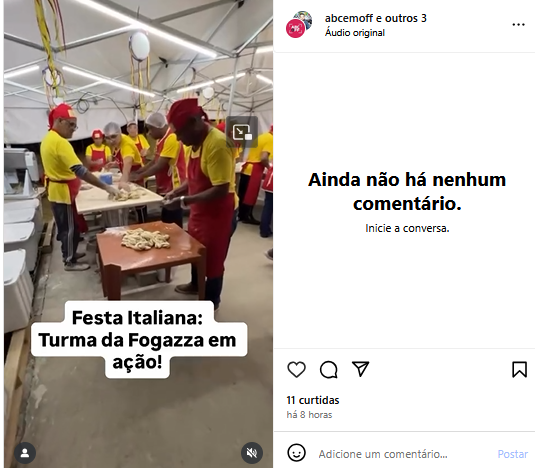Click the 'Postar' button

pos(512,454)
